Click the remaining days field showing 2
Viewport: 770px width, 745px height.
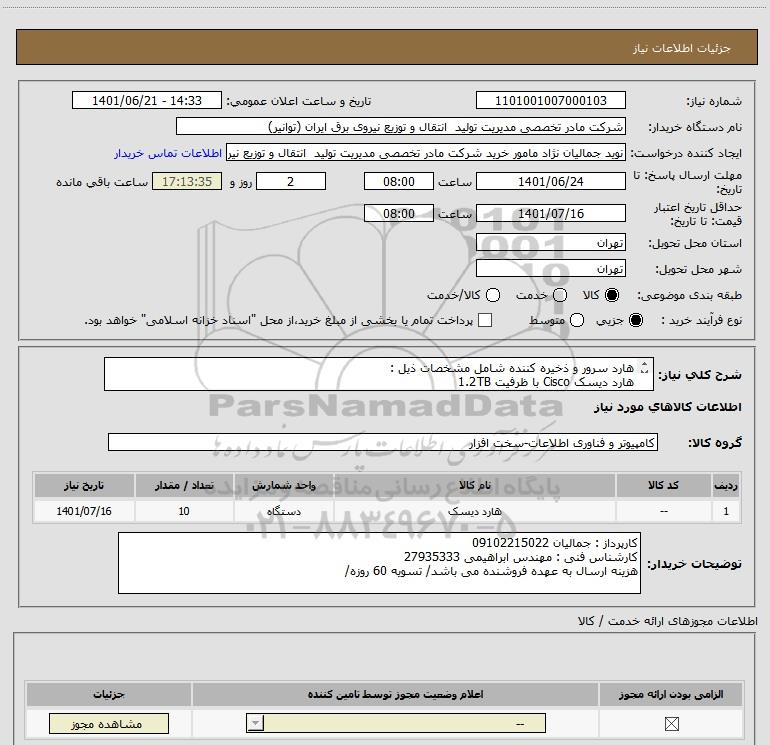pos(291,181)
